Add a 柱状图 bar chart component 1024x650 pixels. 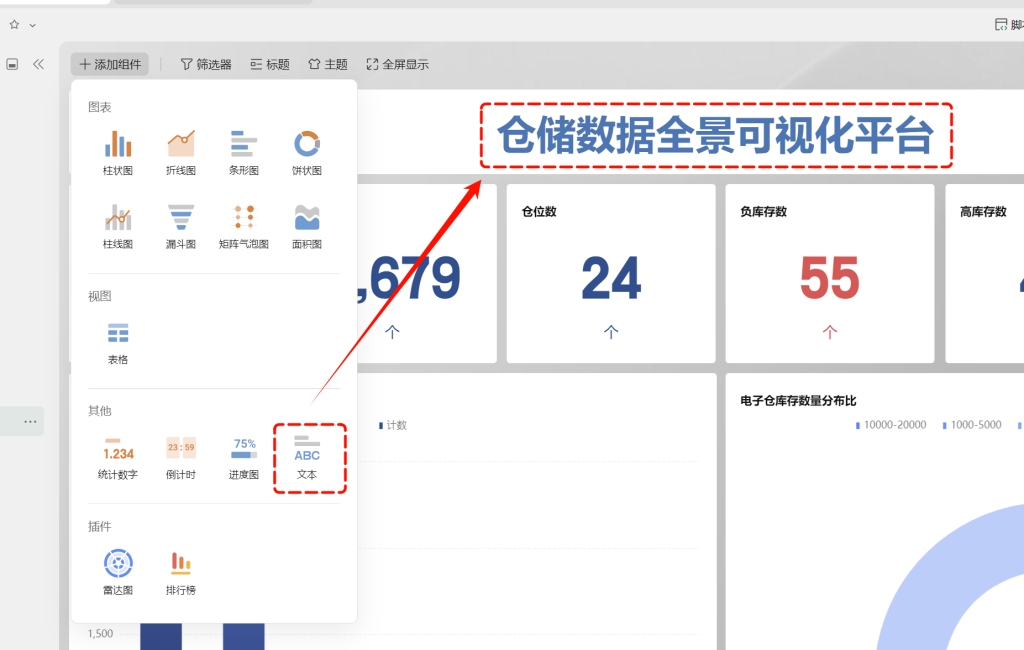tap(118, 152)
